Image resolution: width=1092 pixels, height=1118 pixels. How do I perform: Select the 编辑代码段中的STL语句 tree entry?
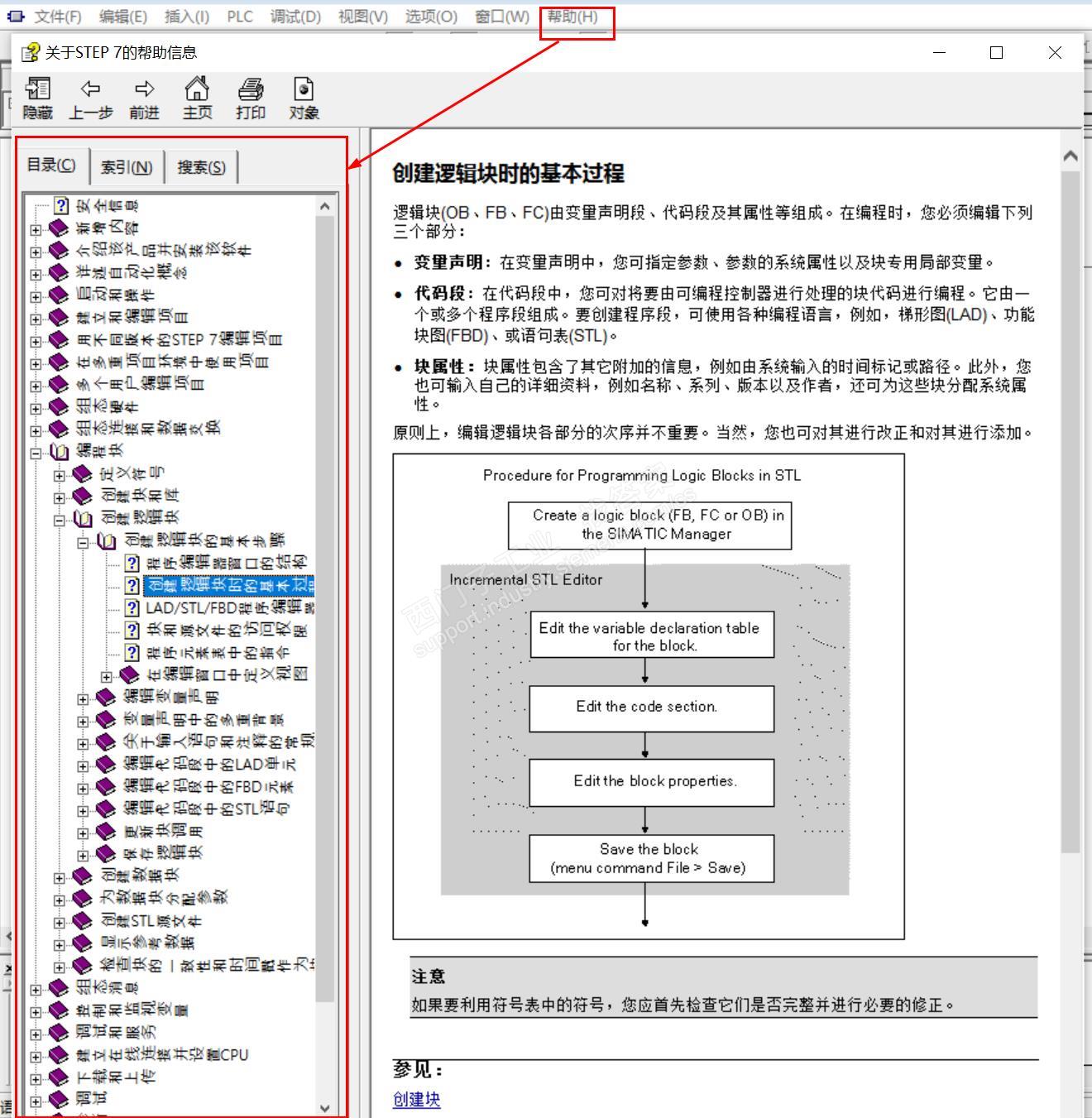coord(207,809)
